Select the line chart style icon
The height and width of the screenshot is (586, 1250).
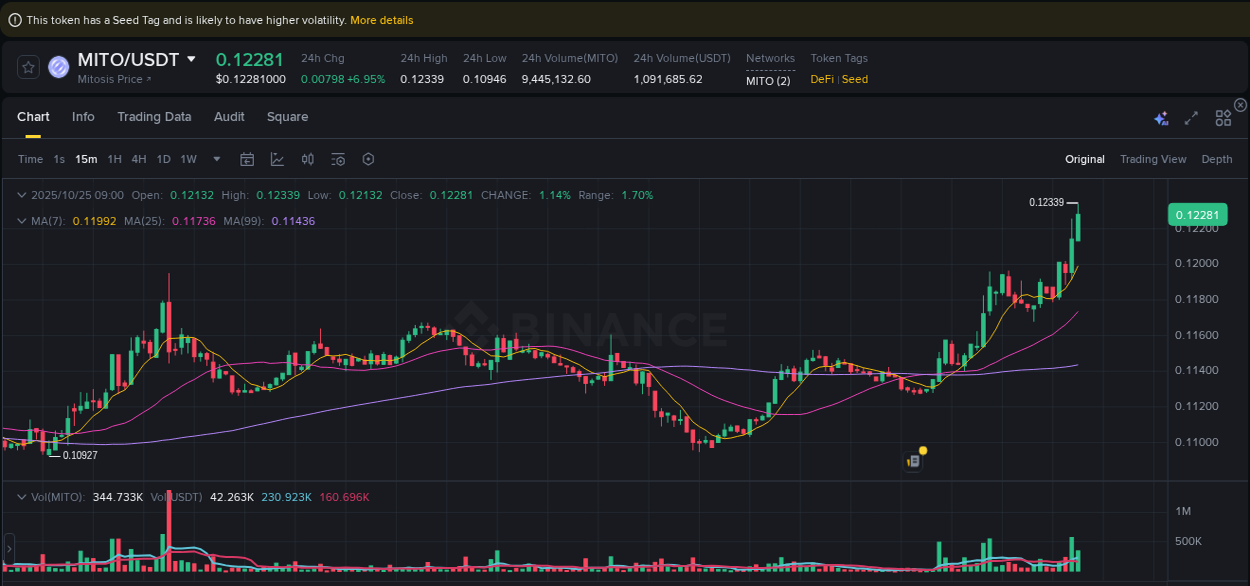[x=277, y=159]
